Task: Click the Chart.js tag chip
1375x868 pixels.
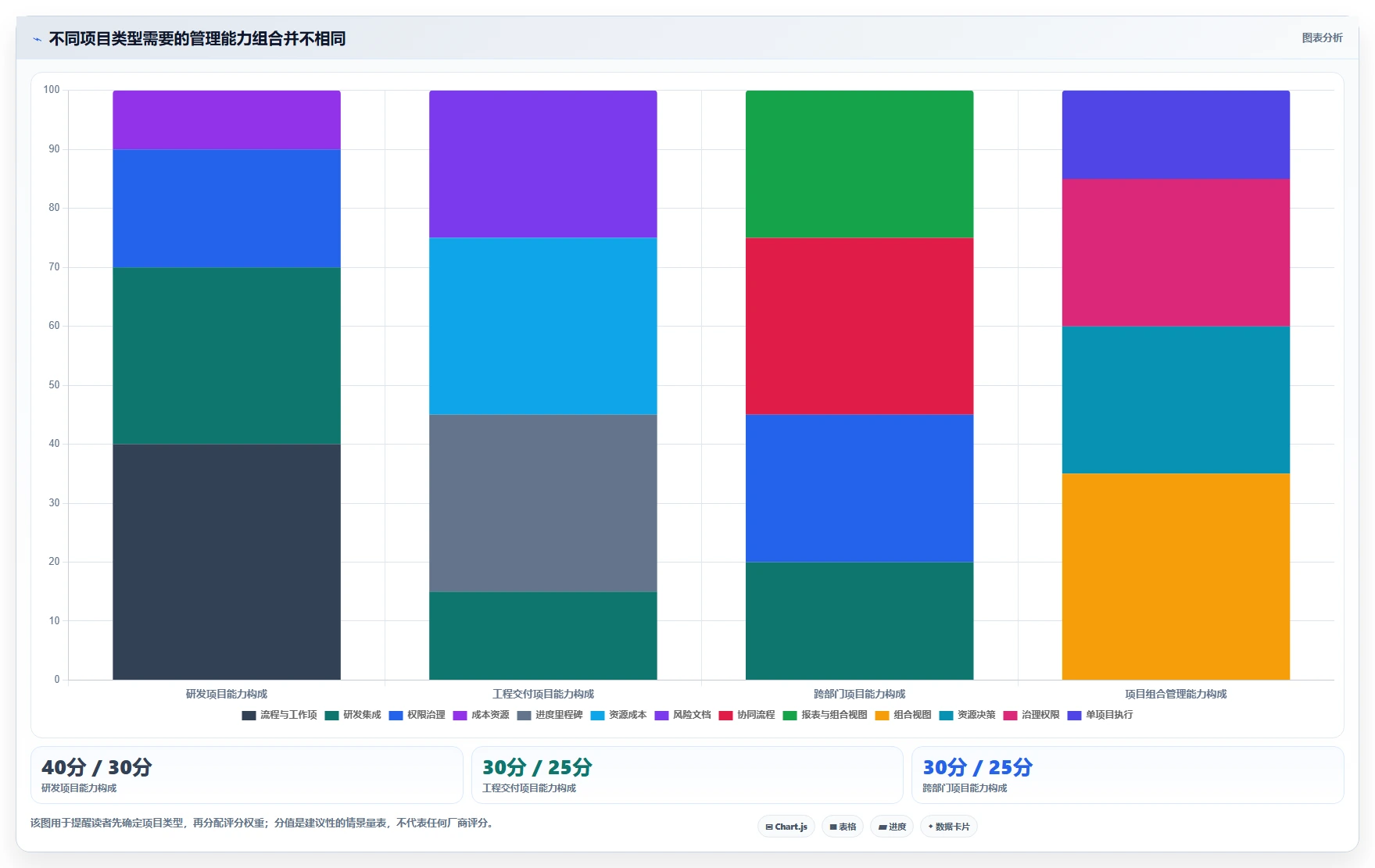Action: point(786,827)
